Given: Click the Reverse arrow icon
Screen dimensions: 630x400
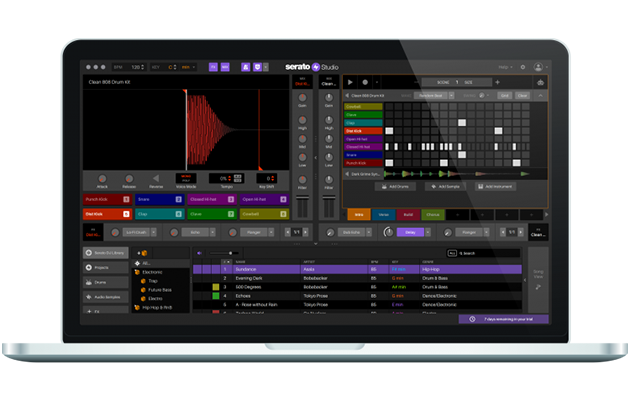Looking at the screenshot, I should click(x=157, y=178).
